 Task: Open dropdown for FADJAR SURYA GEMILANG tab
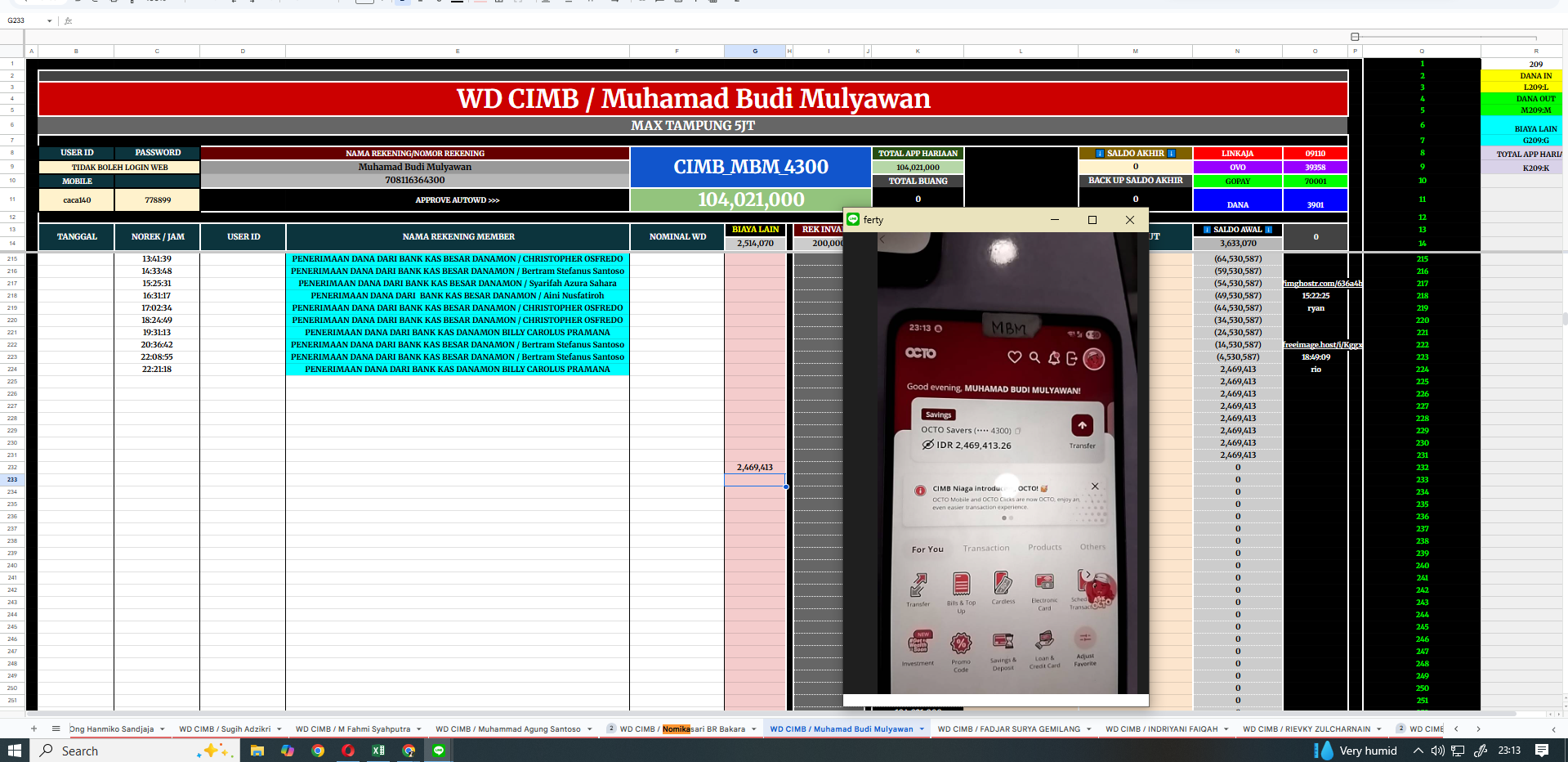pos(1089,729)
